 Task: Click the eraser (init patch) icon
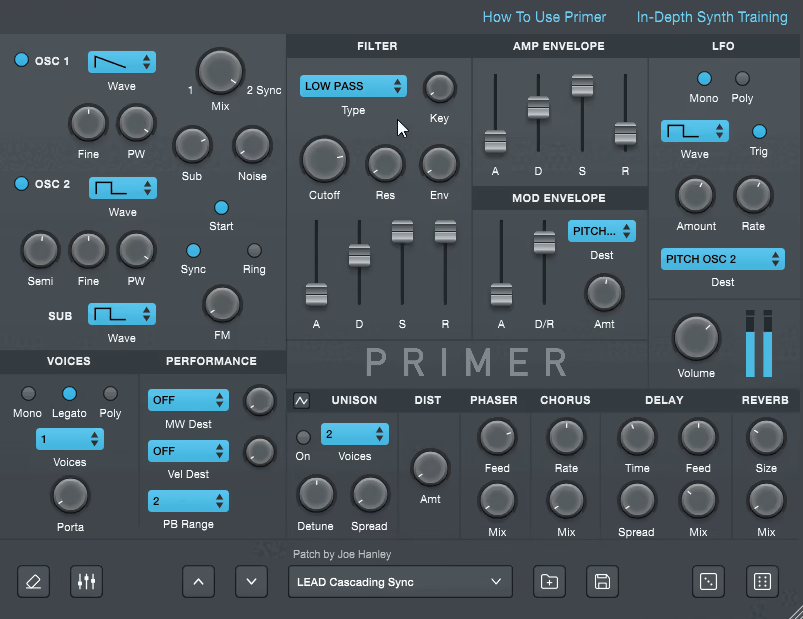[x=33, y=582]
